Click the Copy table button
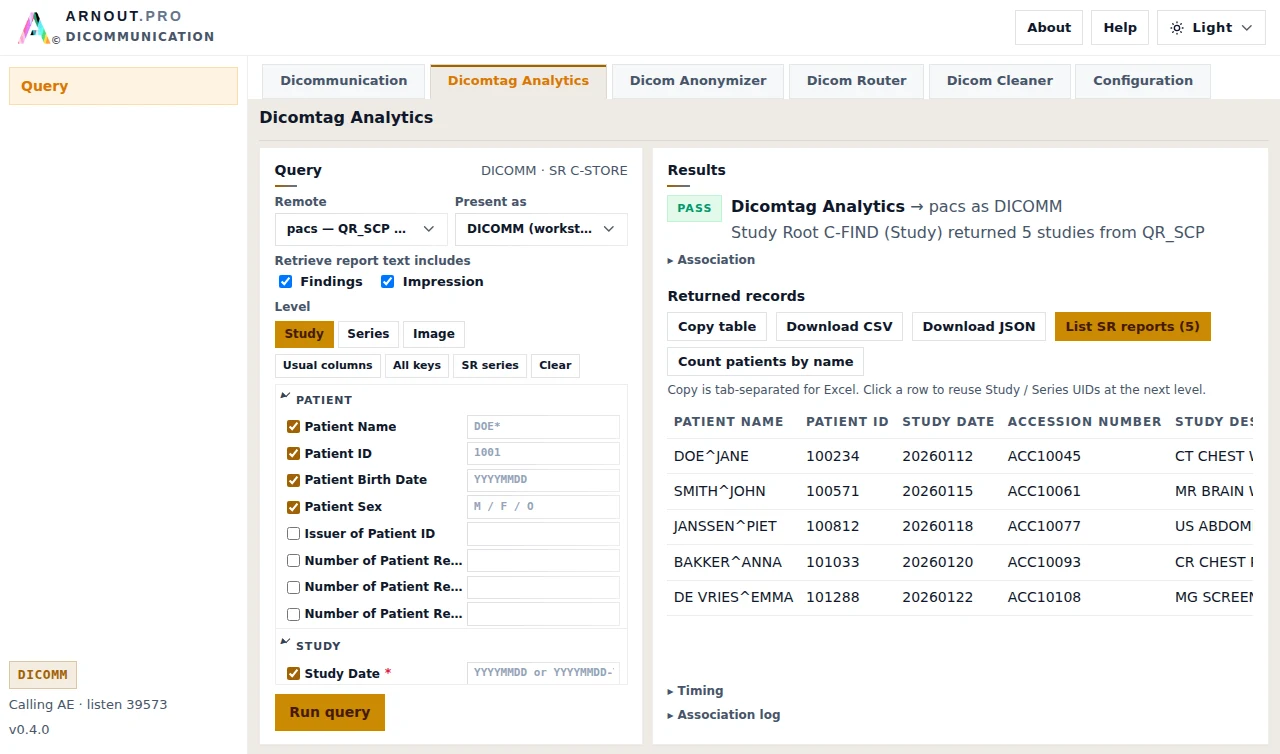 point(717,327)
